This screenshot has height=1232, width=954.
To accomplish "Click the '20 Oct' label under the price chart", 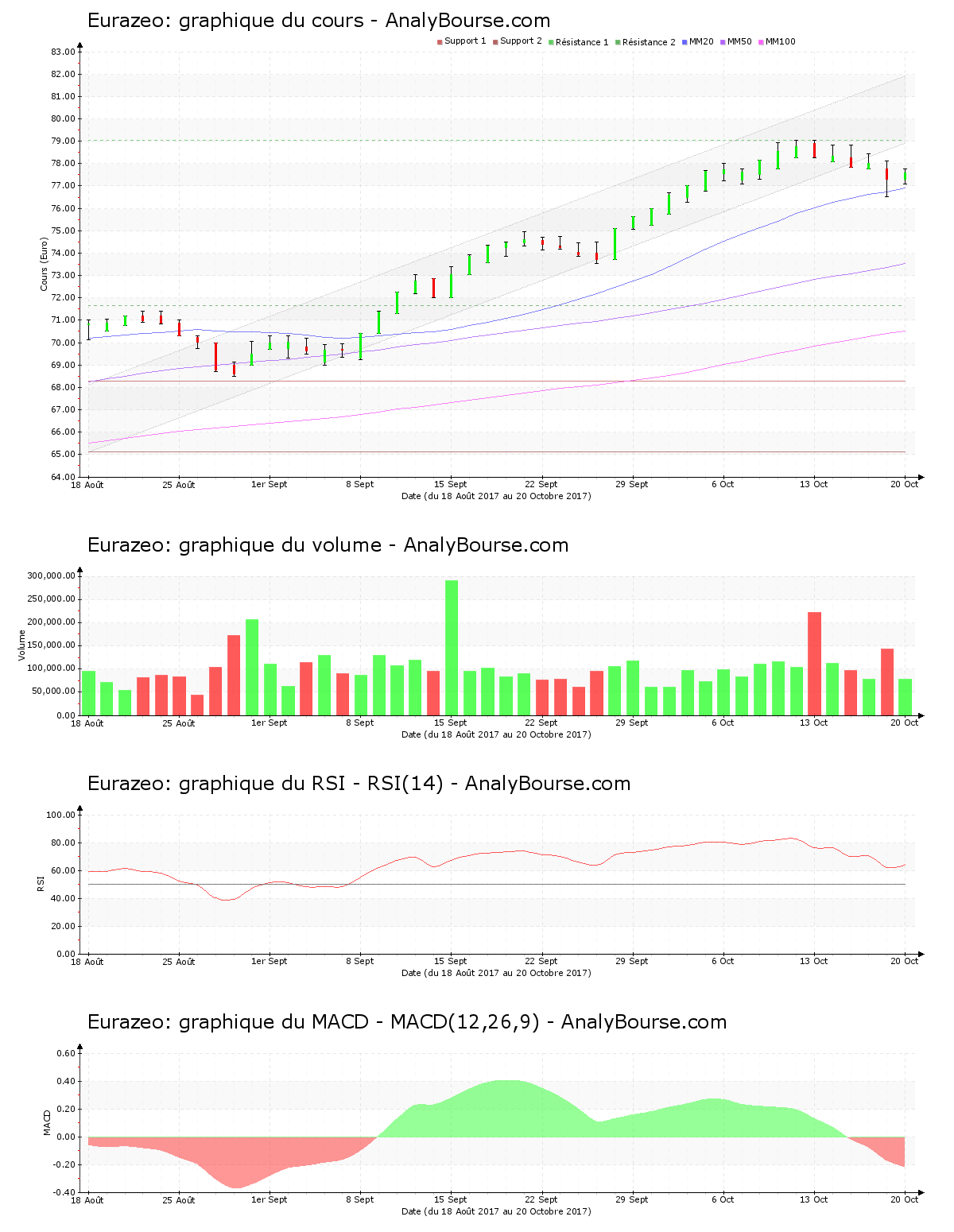I will (x=905, y=484).
